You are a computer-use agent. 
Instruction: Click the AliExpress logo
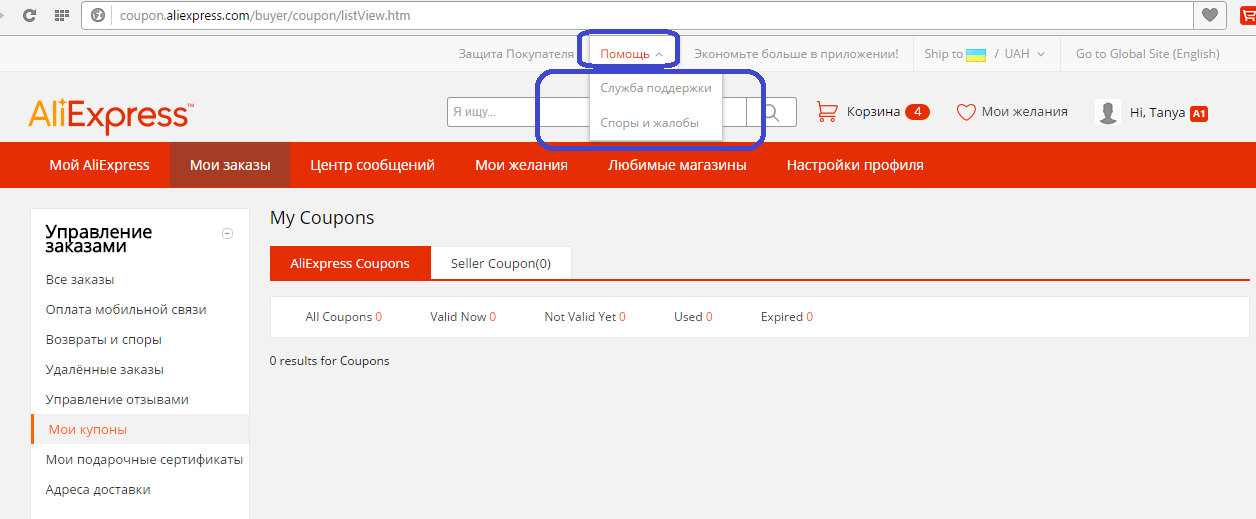(111, 116)
